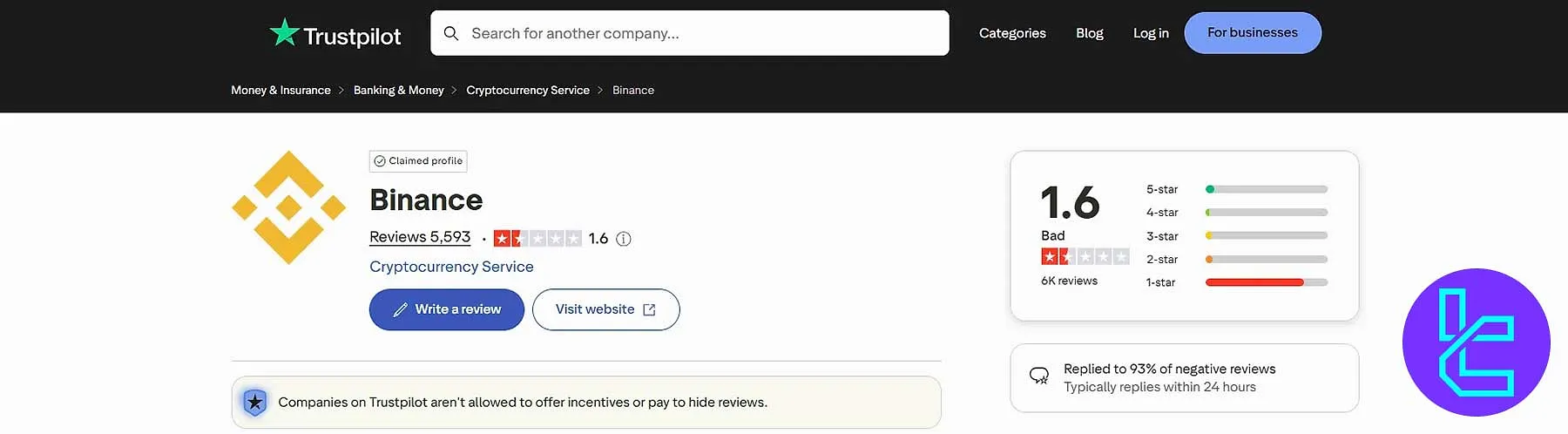Click the For businesses button
The width and height of the screenshot is (1568, 434).
click(1252, 33)
